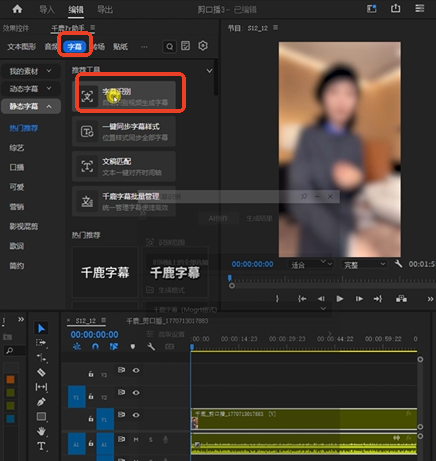
Task: Toggle insert sequences as nests button
Action: point(77,347)
